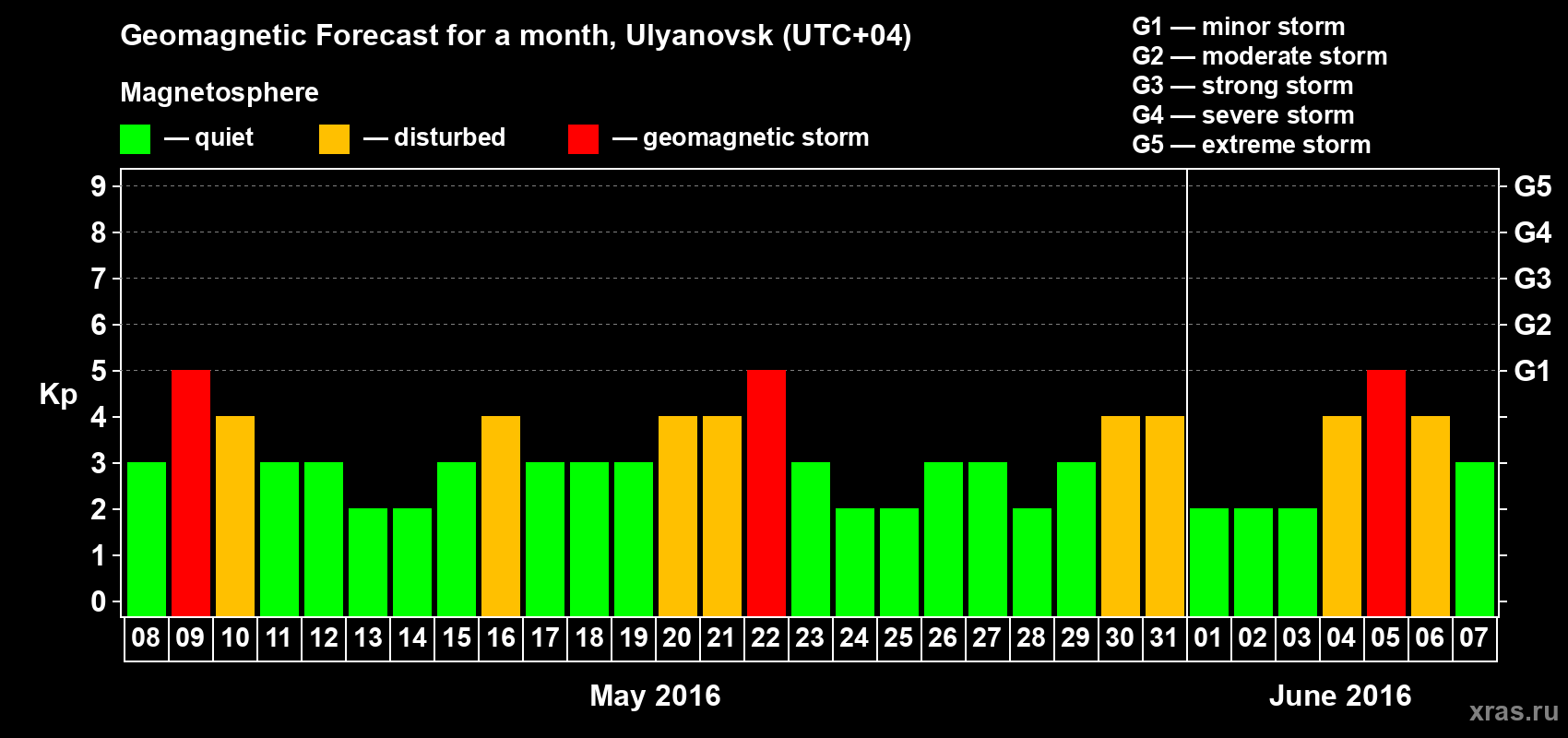Screen dimensions: 1568x738
Task: Click date label 09 on the axis
Action: [190, 637]
